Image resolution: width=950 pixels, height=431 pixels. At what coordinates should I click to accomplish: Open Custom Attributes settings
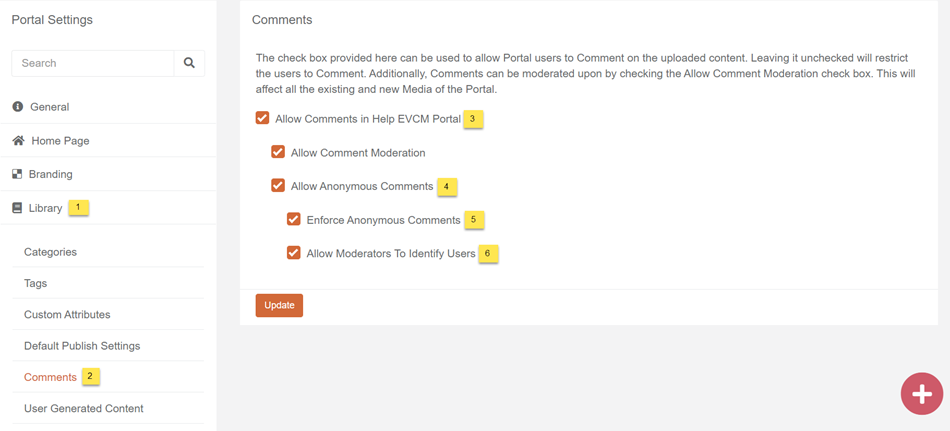click(67, 314)
